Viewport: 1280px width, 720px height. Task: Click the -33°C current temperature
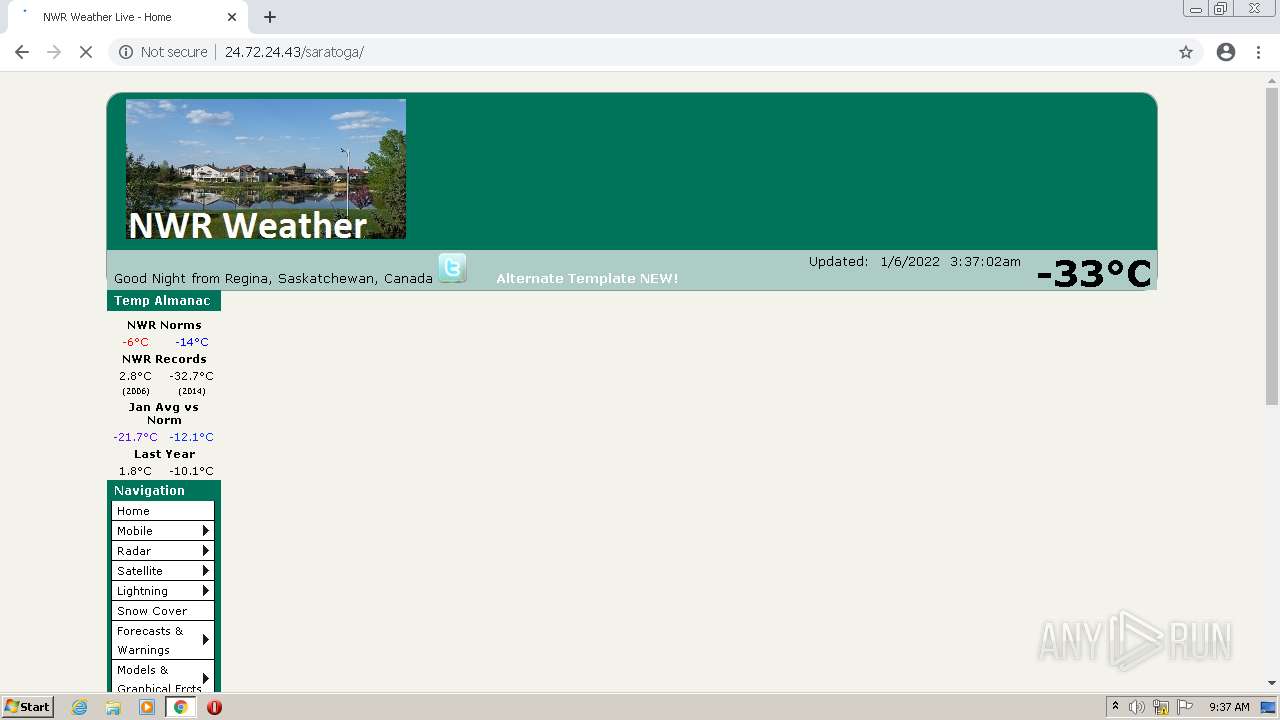(x=1093, y=273)
